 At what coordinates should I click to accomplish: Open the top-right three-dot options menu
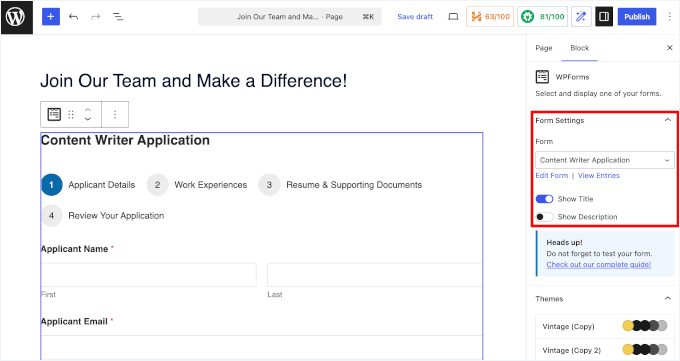click(670, 17)
